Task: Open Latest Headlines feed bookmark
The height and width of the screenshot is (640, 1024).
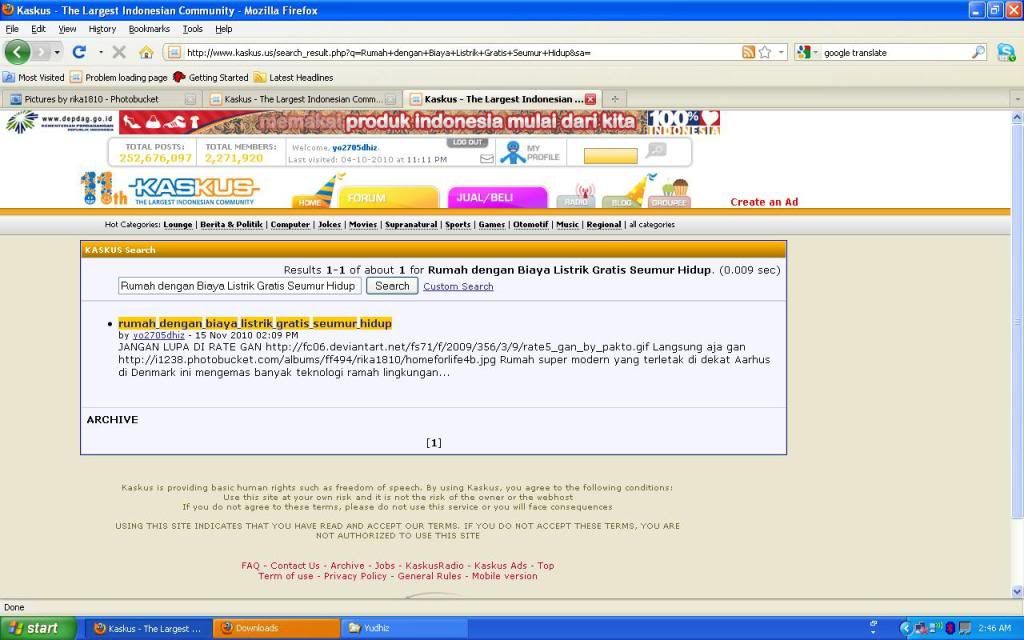Action: click(294, 77)
